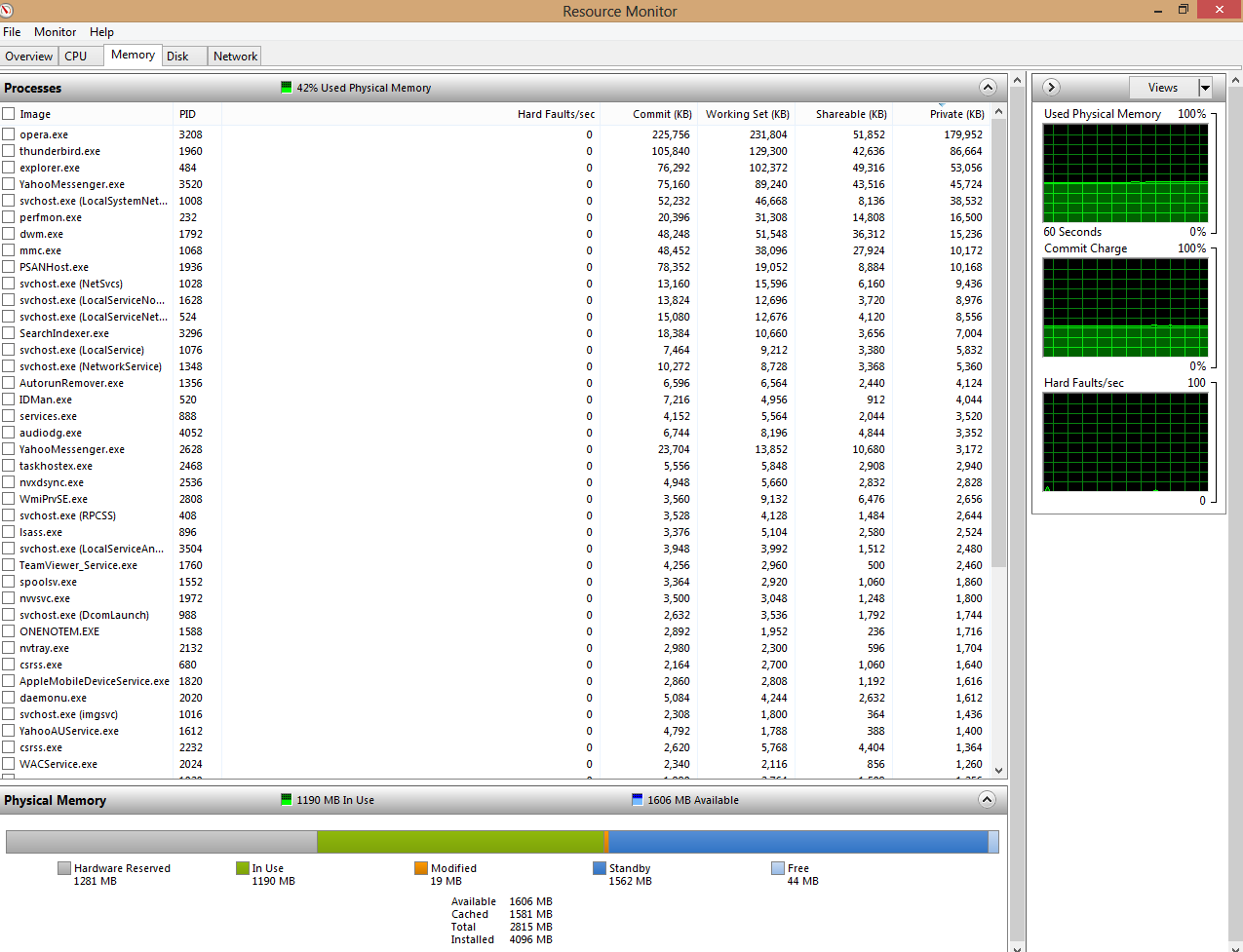
Task: Click the Standby blue legend square
Action: (x=600, y=868)
